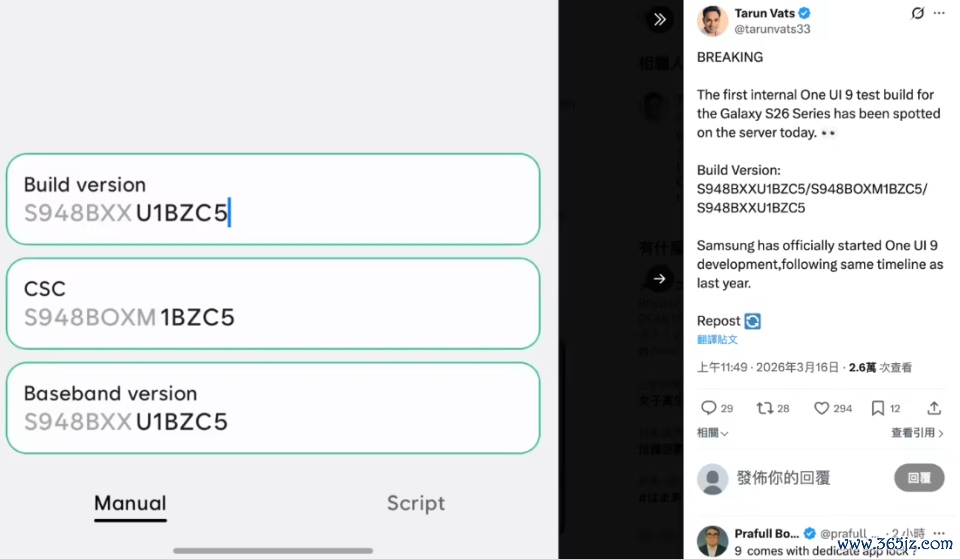This screenshot has width=960, height=559.
Task: Click the Repost emoji icon in the post text
Action: coord(752,321)
